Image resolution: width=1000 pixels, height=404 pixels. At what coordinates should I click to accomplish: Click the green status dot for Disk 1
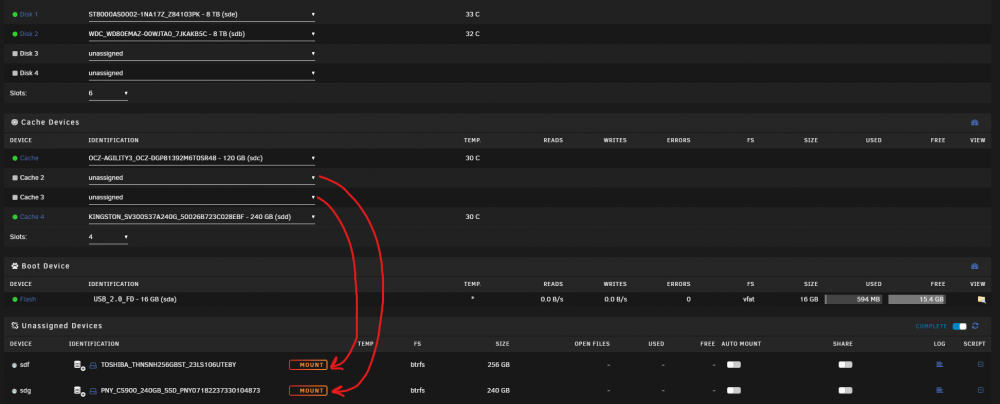(15, 14)
